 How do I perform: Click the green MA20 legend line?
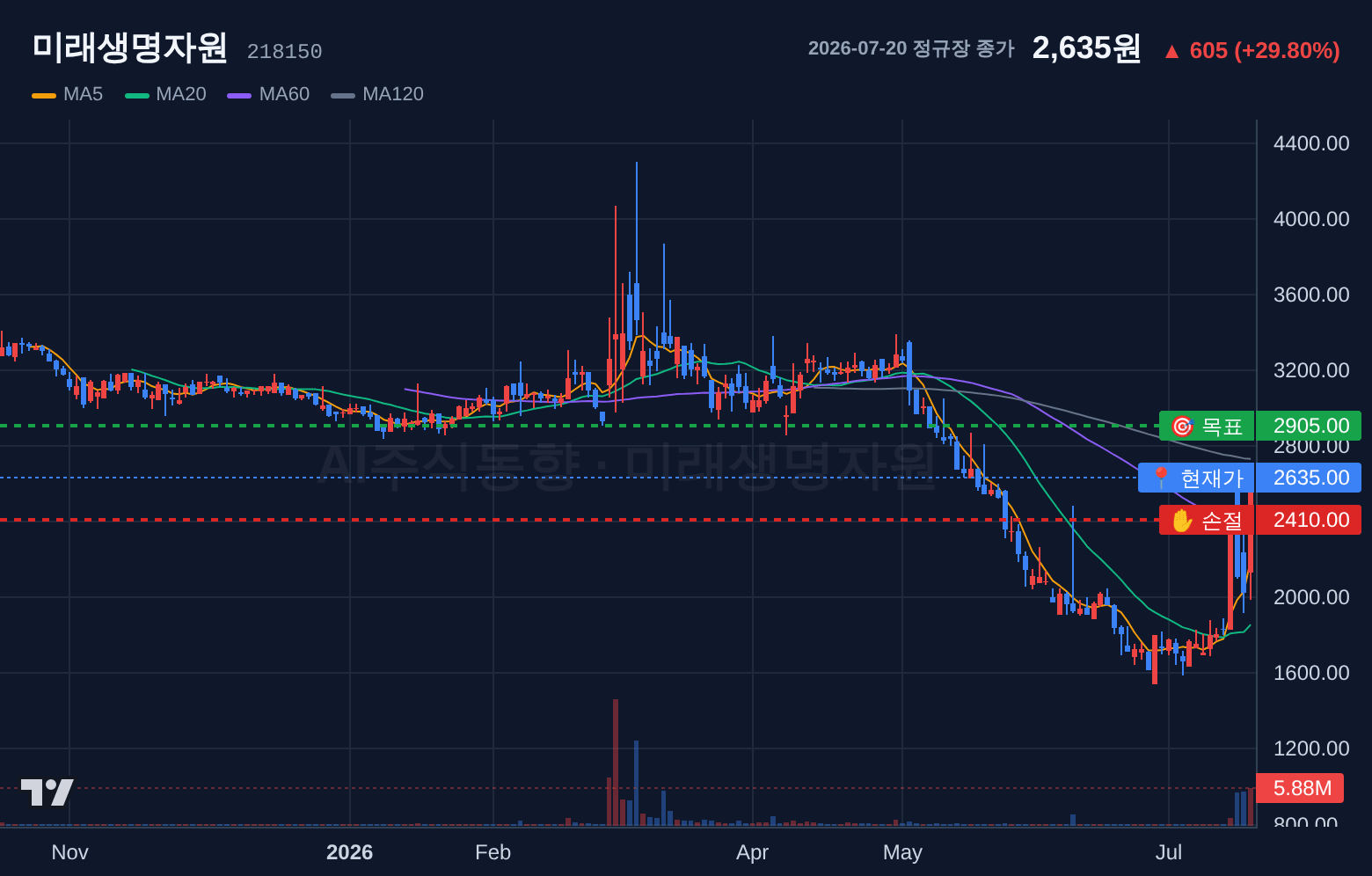pyautogui.click(x=137, y=95)
